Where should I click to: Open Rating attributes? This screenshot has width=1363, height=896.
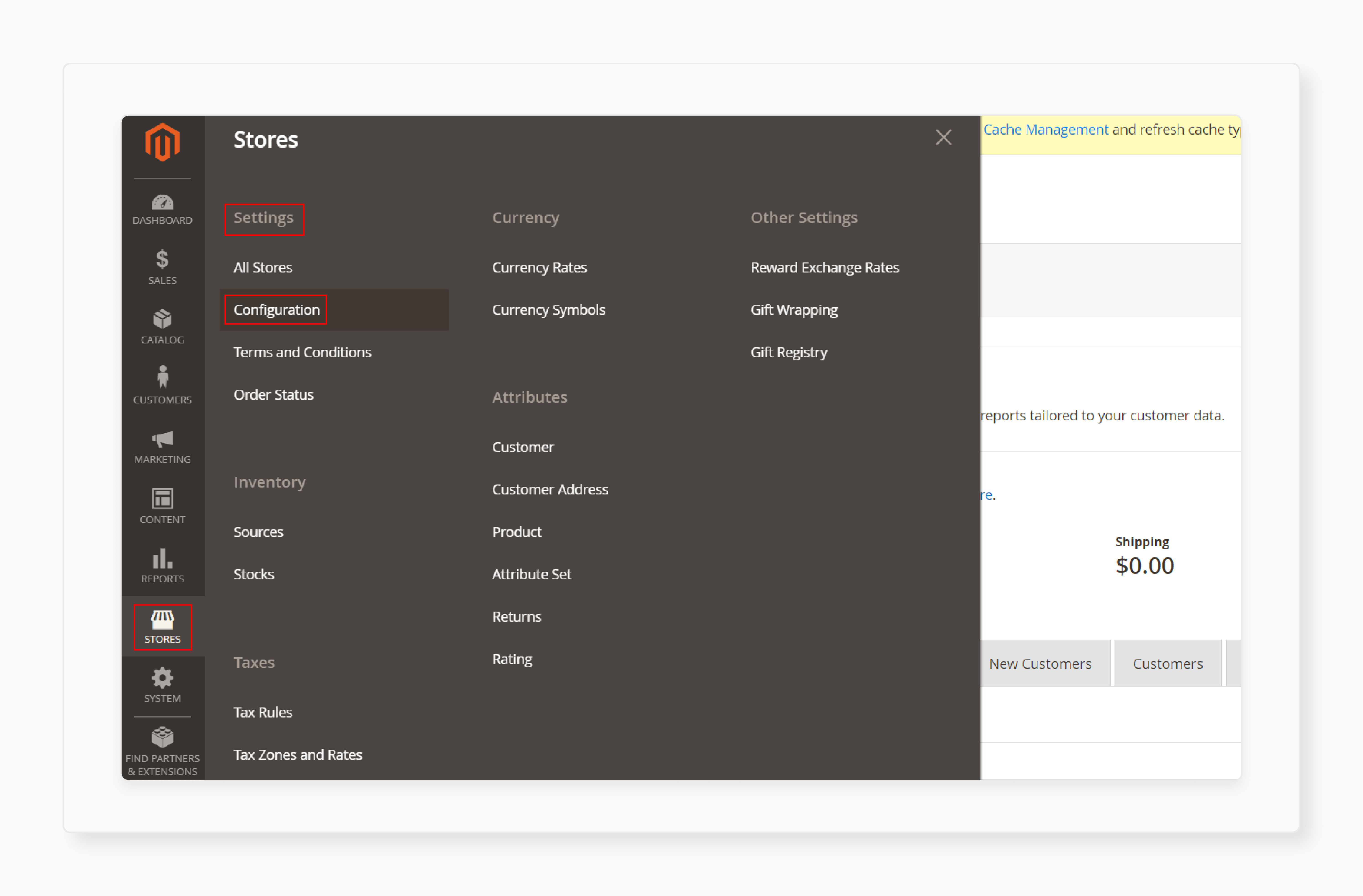click(512, 659)
